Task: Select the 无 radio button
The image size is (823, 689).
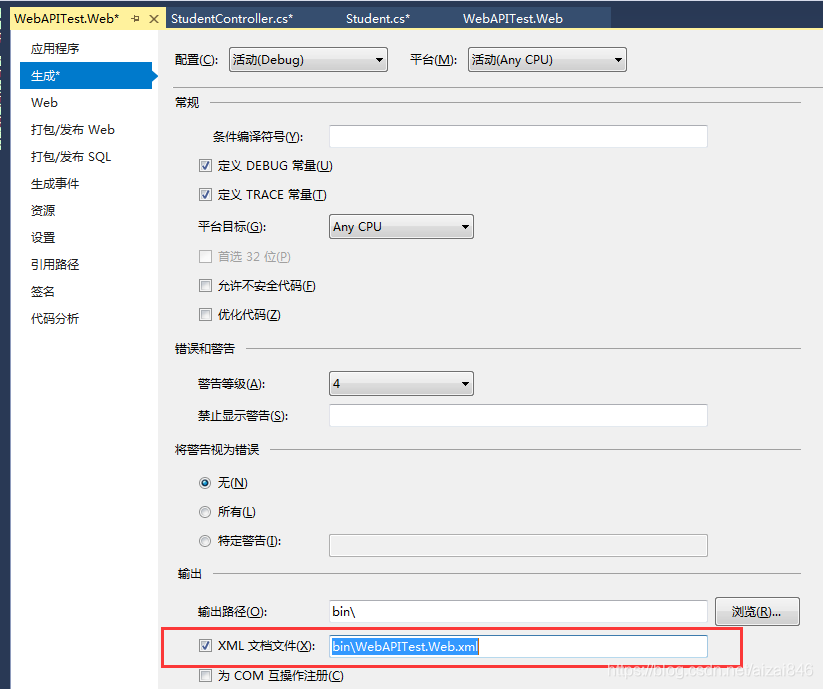Action: (205, 483)
